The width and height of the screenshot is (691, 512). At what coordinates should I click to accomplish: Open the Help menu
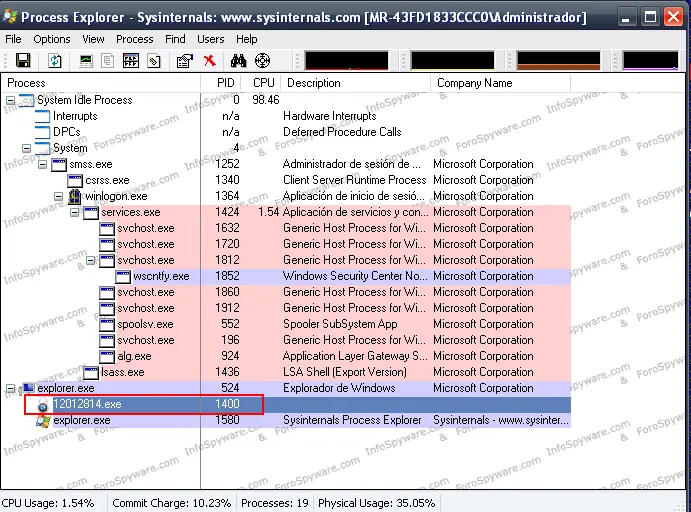[246, 39]
